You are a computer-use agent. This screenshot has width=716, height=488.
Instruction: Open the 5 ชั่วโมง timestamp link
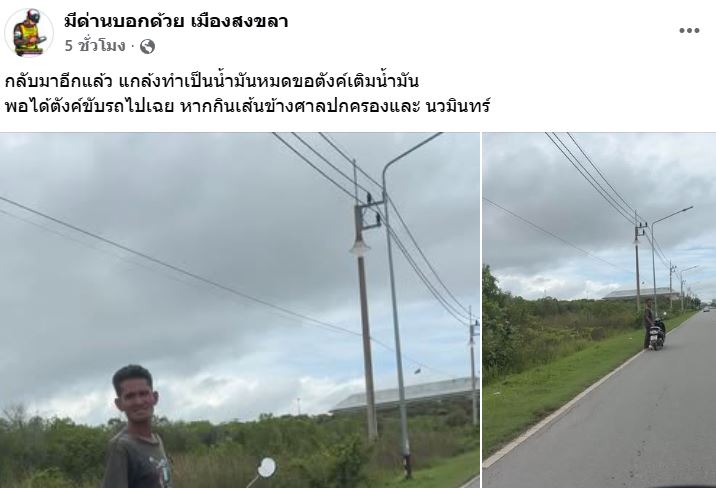[x=95, y=46]
